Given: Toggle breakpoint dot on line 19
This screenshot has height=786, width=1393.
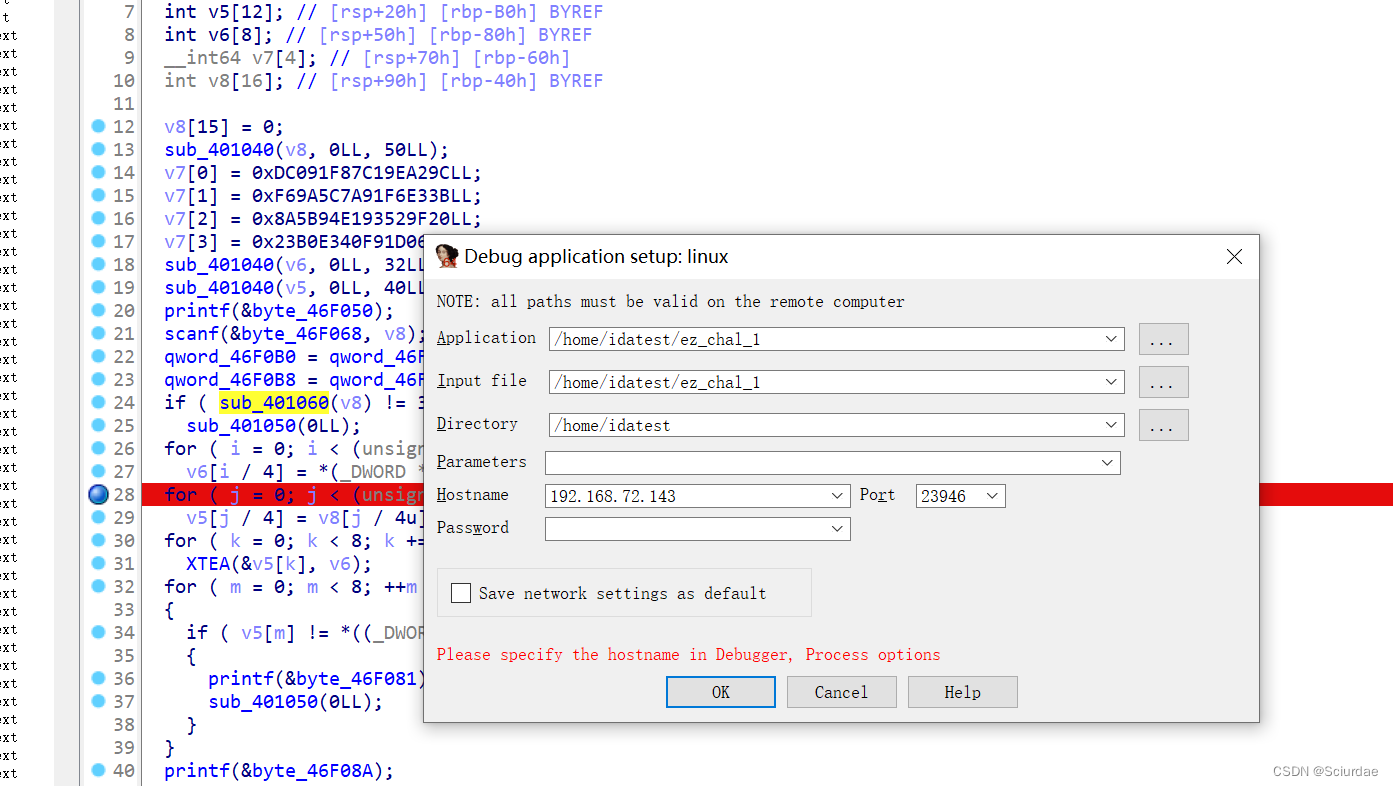Looking at the screenshot, I should (98, 287).
